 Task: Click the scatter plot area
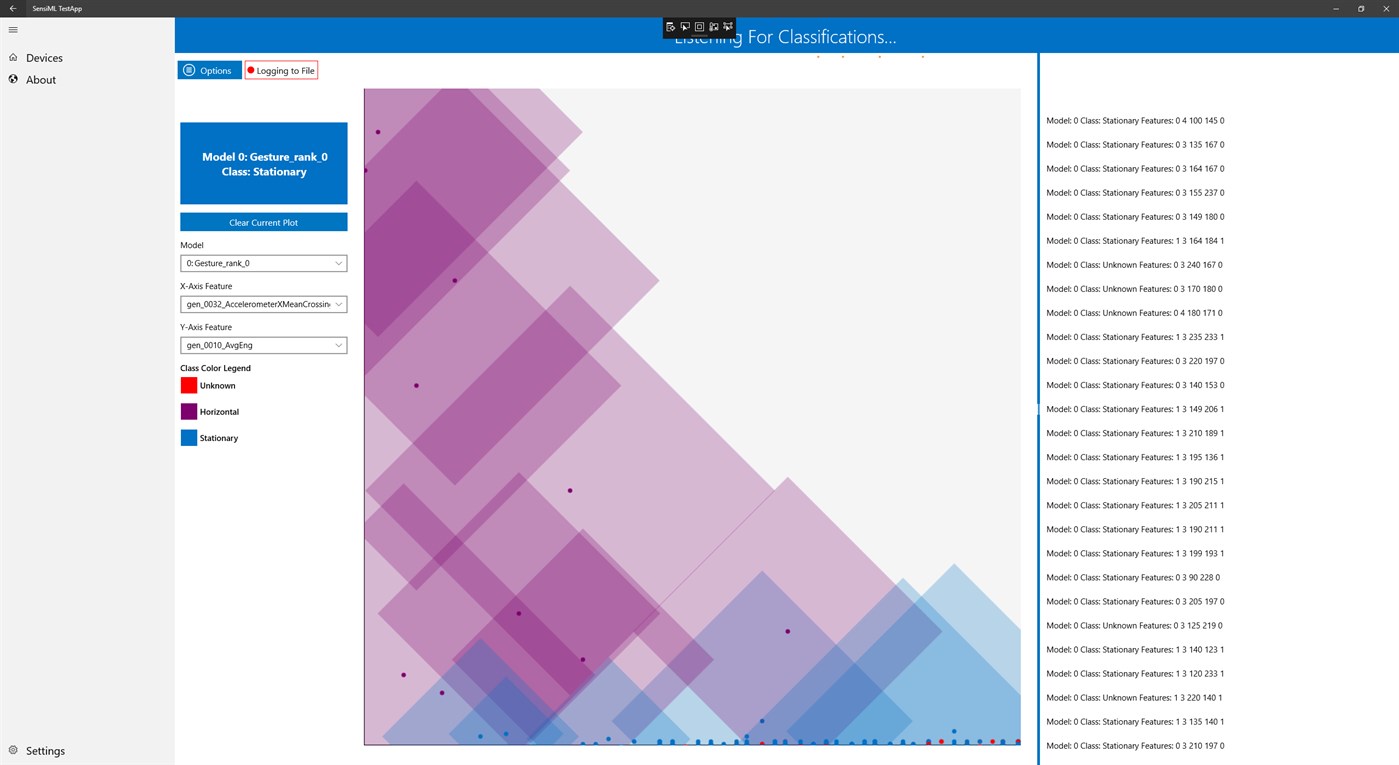692,417
